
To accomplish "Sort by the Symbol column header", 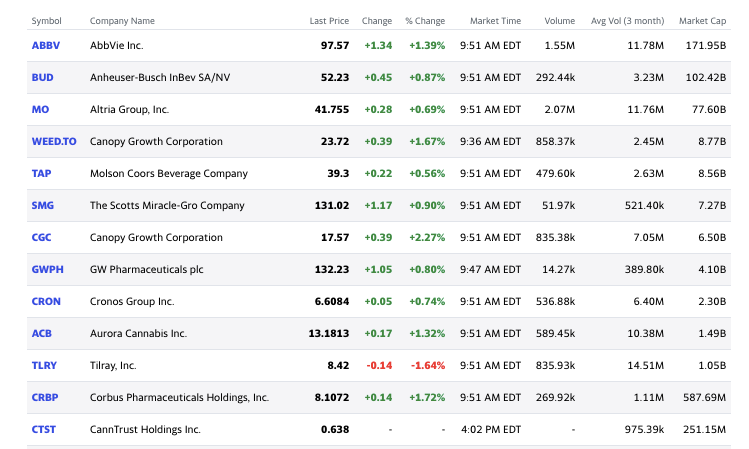I will 46,21.
